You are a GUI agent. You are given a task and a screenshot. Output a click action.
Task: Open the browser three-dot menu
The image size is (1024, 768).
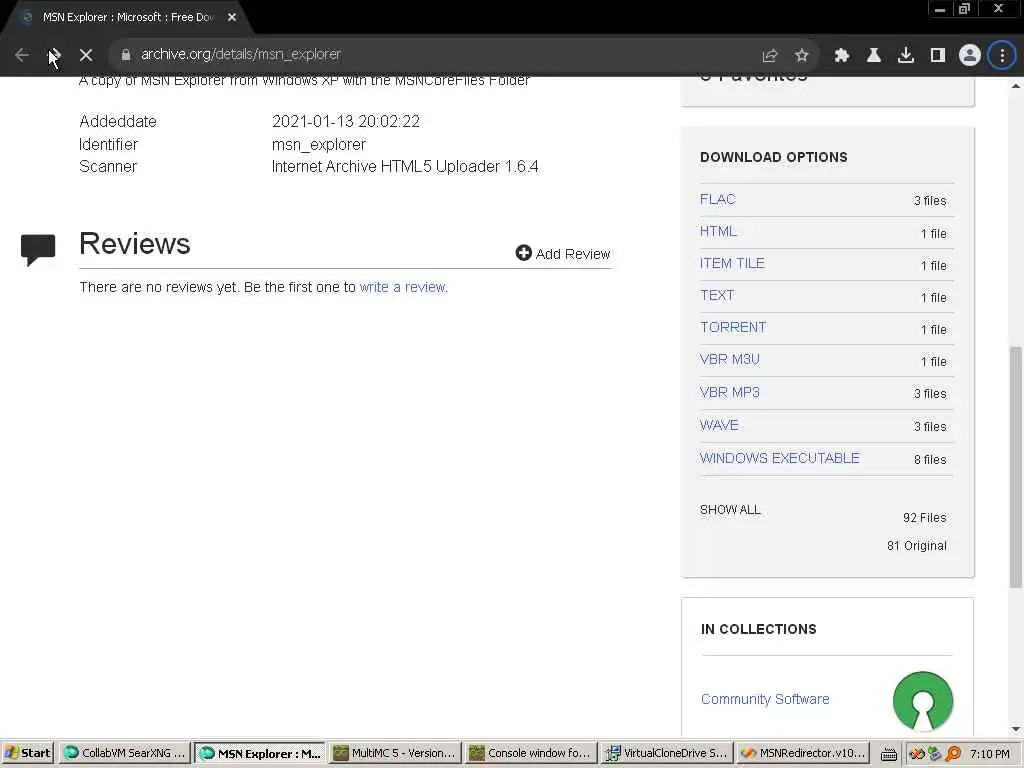(x=1002, y=56)
